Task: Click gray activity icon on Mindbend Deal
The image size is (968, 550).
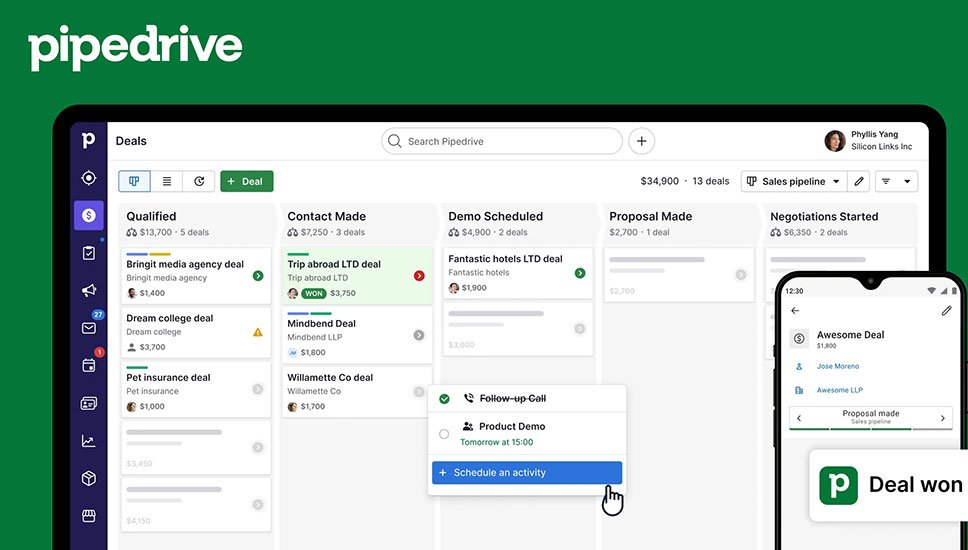Action: point(419,335)
